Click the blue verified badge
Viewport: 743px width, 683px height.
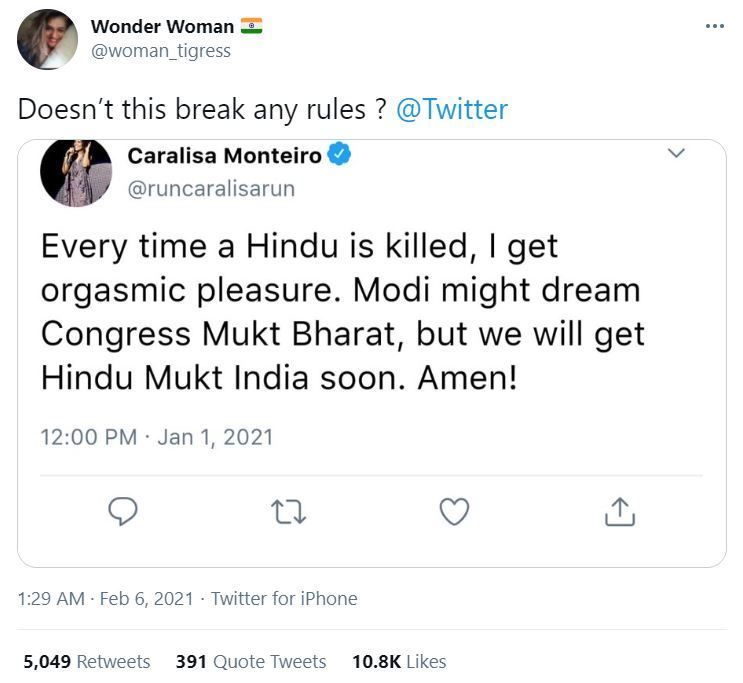340,156
